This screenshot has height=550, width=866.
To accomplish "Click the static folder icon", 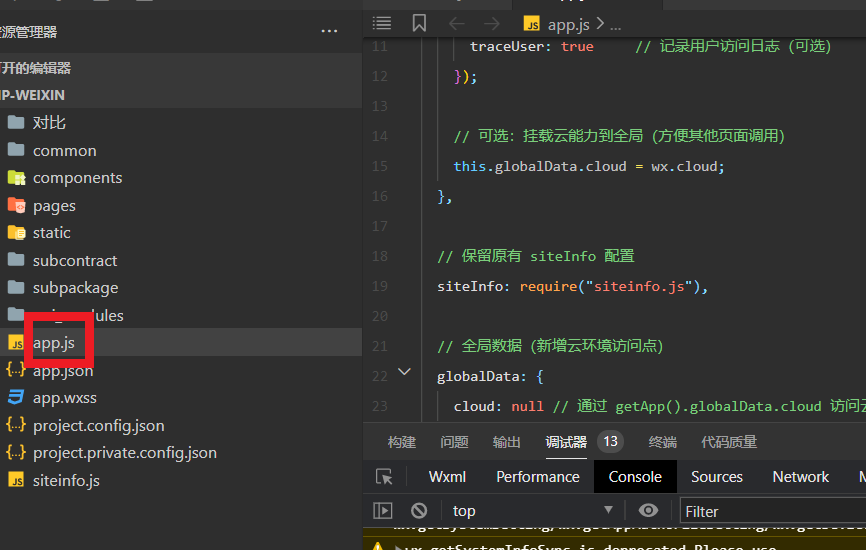I will click(x=17, y=232).
